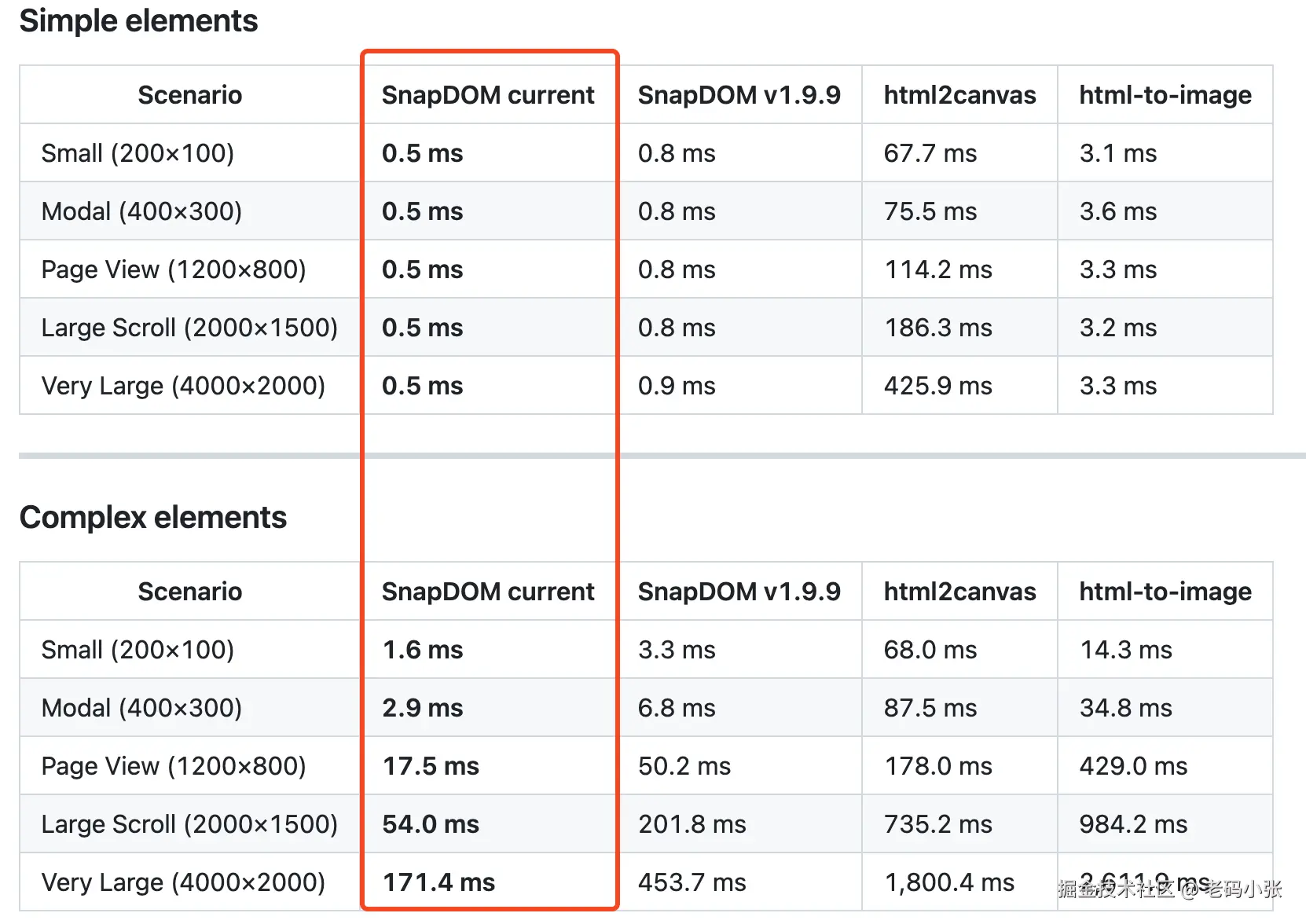Viewport: 1306px width, 924px height.
Task: Select the 429.0 ms html-to-image value
Action: (1133, 766)
